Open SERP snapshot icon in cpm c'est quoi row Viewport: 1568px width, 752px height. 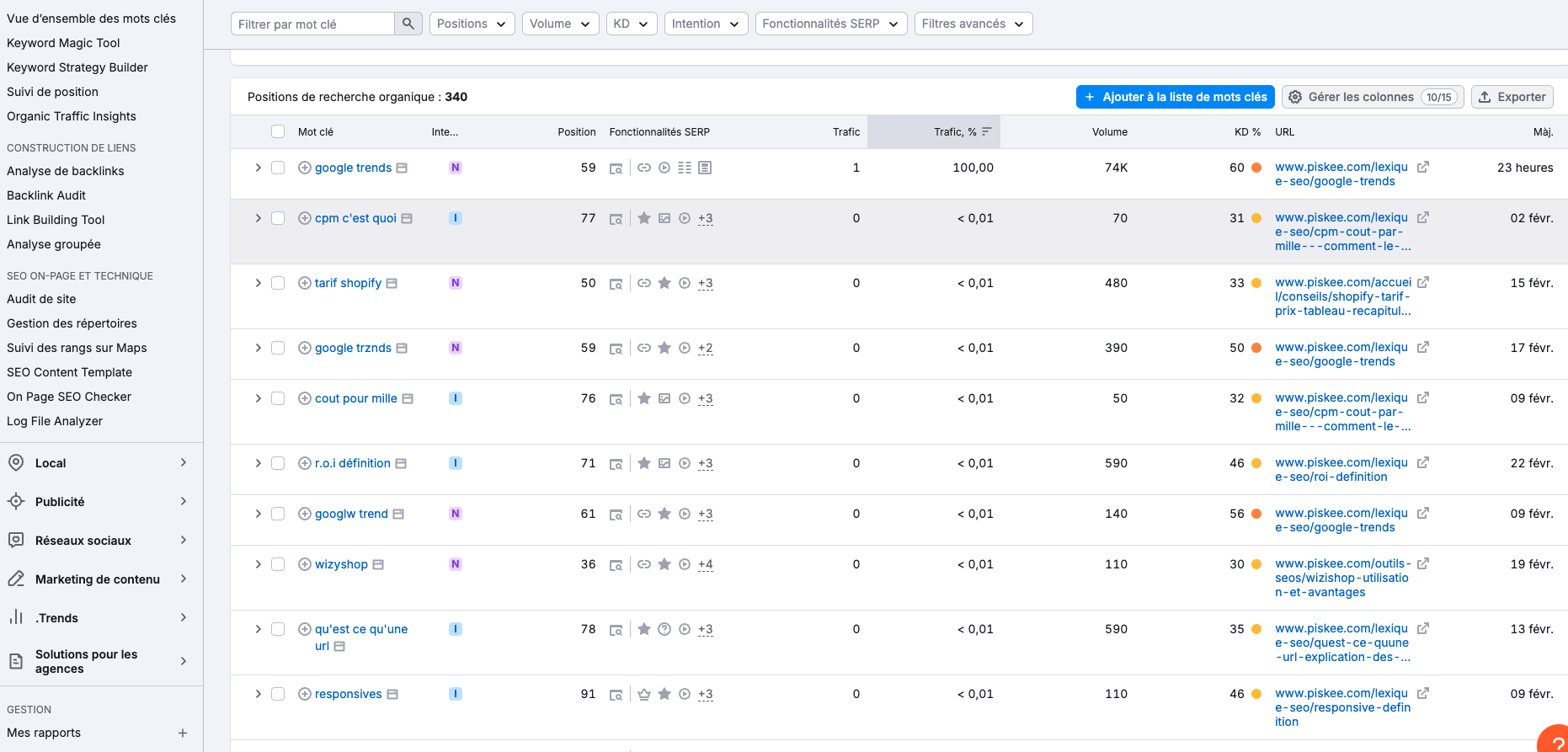616,219
